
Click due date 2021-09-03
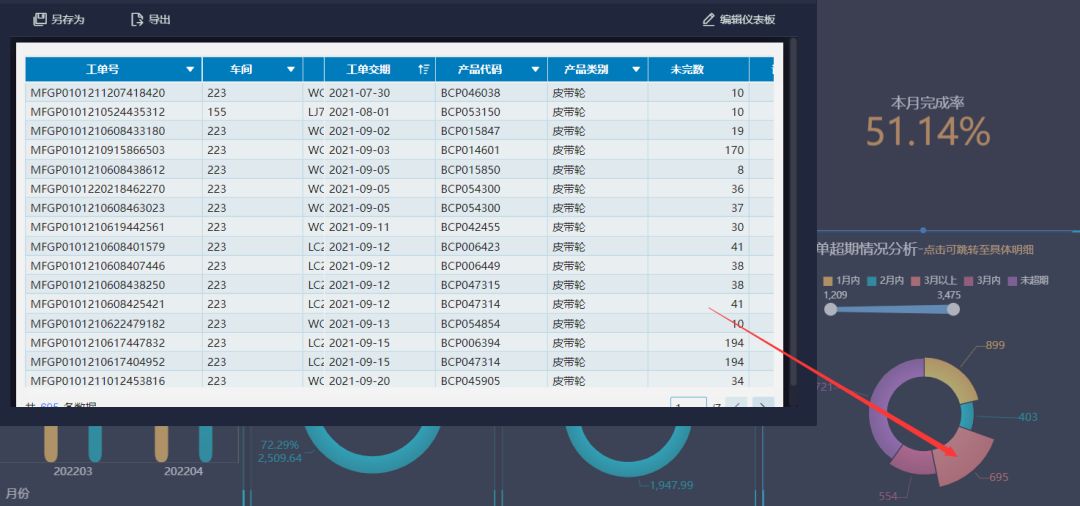(x=359, y=150)
